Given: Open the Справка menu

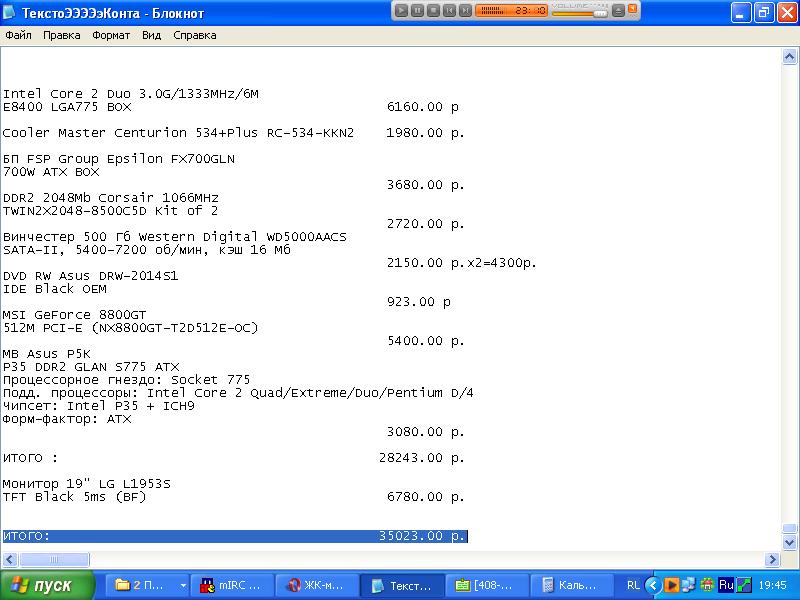Looking at the screenshot, I should (194, 35).
